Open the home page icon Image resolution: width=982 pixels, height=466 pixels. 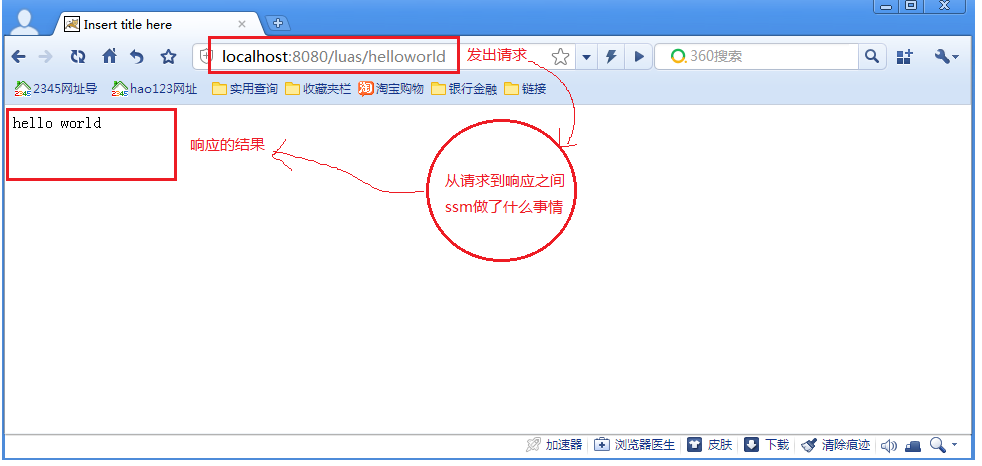click(110, 56)
